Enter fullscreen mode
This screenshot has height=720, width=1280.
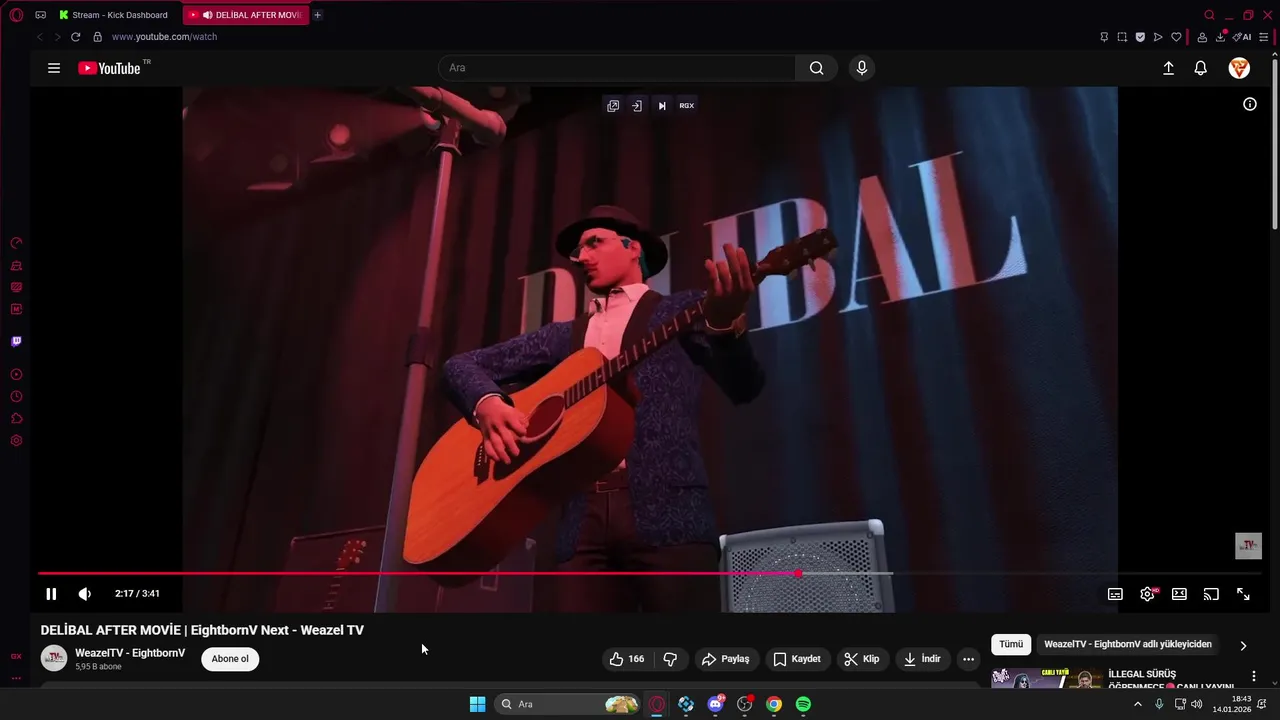1243,594
